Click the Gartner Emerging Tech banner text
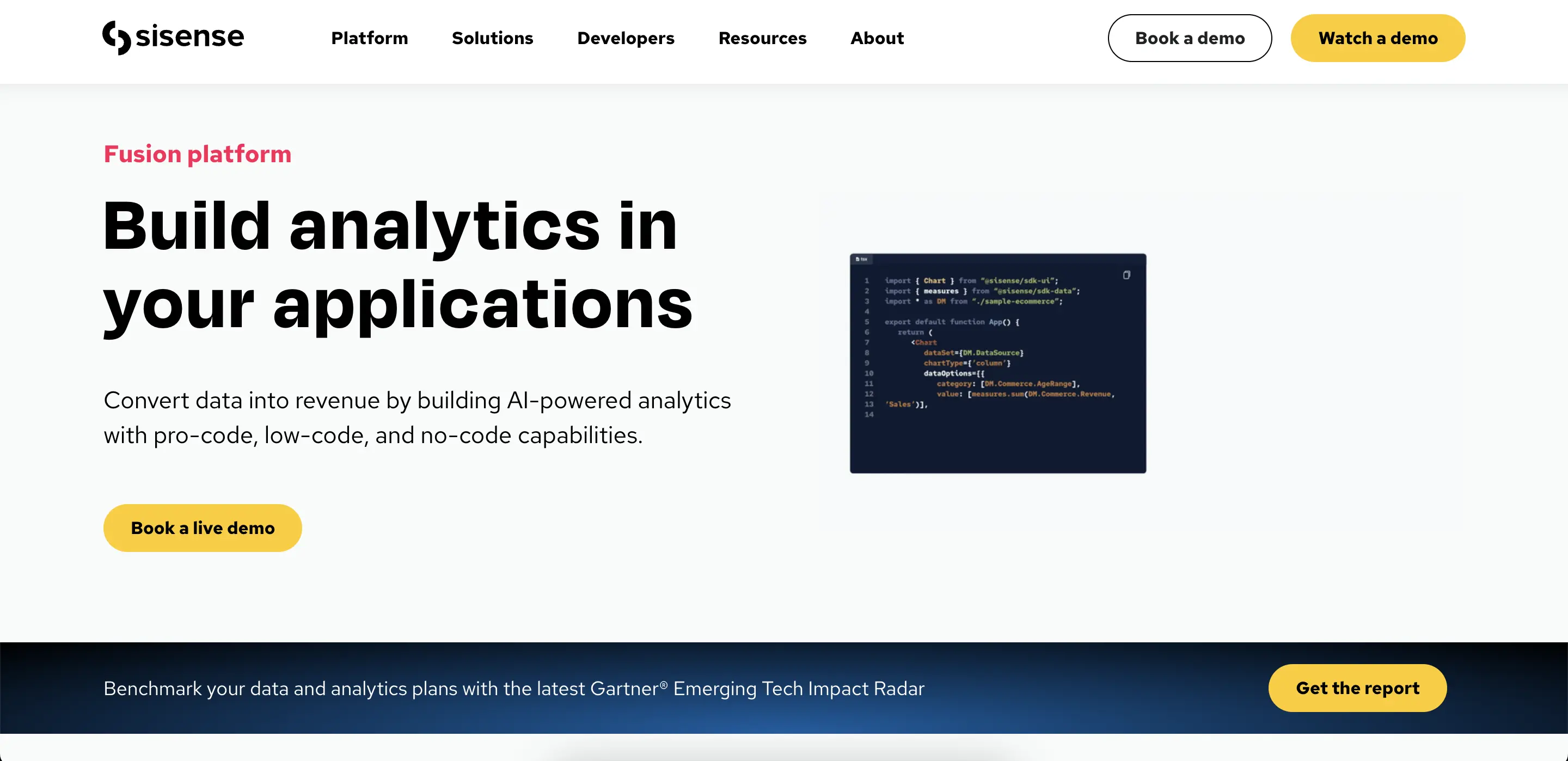The image size is (1568, 761). coord(514,689)
